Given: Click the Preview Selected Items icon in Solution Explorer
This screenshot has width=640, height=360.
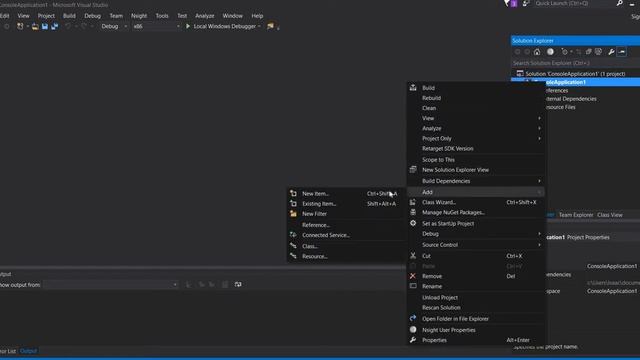Looking at the screenshot, I should (622, 52).
